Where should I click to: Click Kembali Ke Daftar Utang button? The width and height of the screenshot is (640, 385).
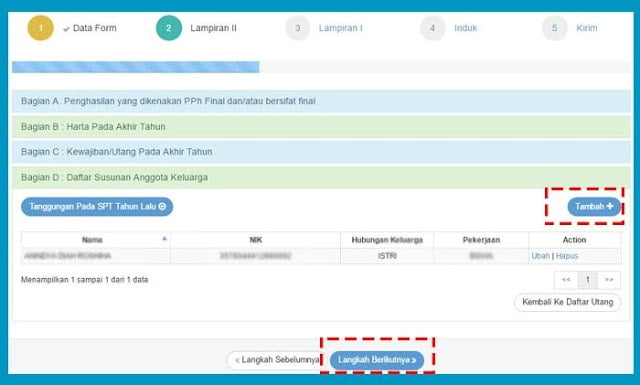567,302
